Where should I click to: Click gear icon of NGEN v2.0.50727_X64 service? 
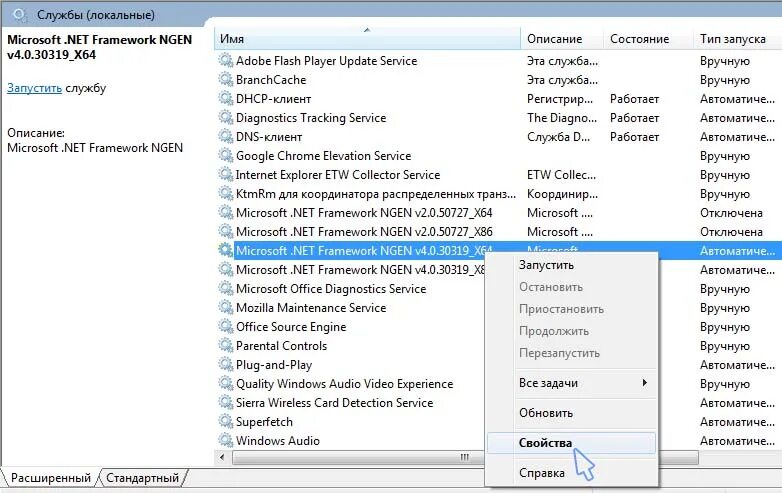click(x=225, y=213)
